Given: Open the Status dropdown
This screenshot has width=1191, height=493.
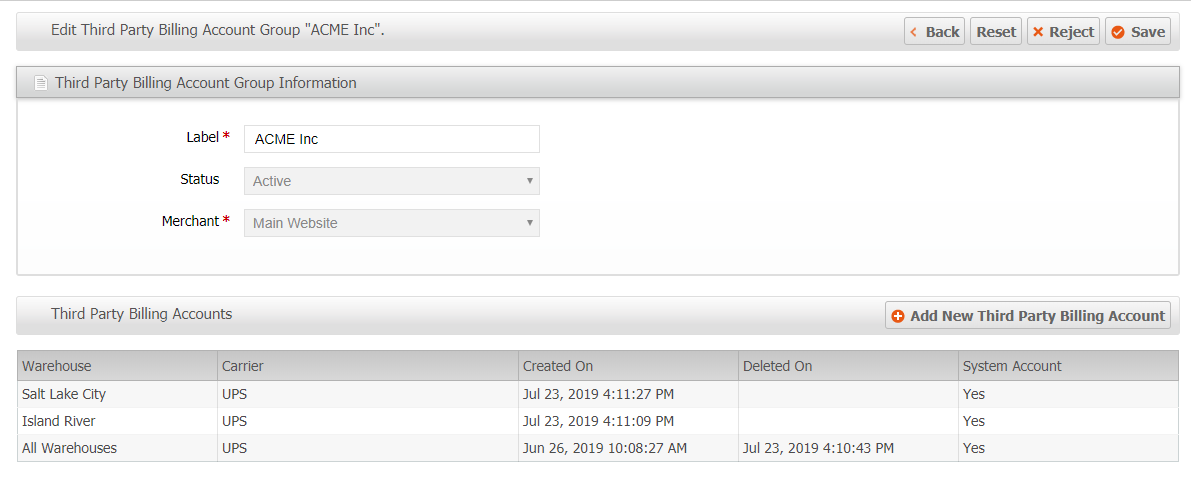Looking at the screenshot, I should tap(391, 181).
